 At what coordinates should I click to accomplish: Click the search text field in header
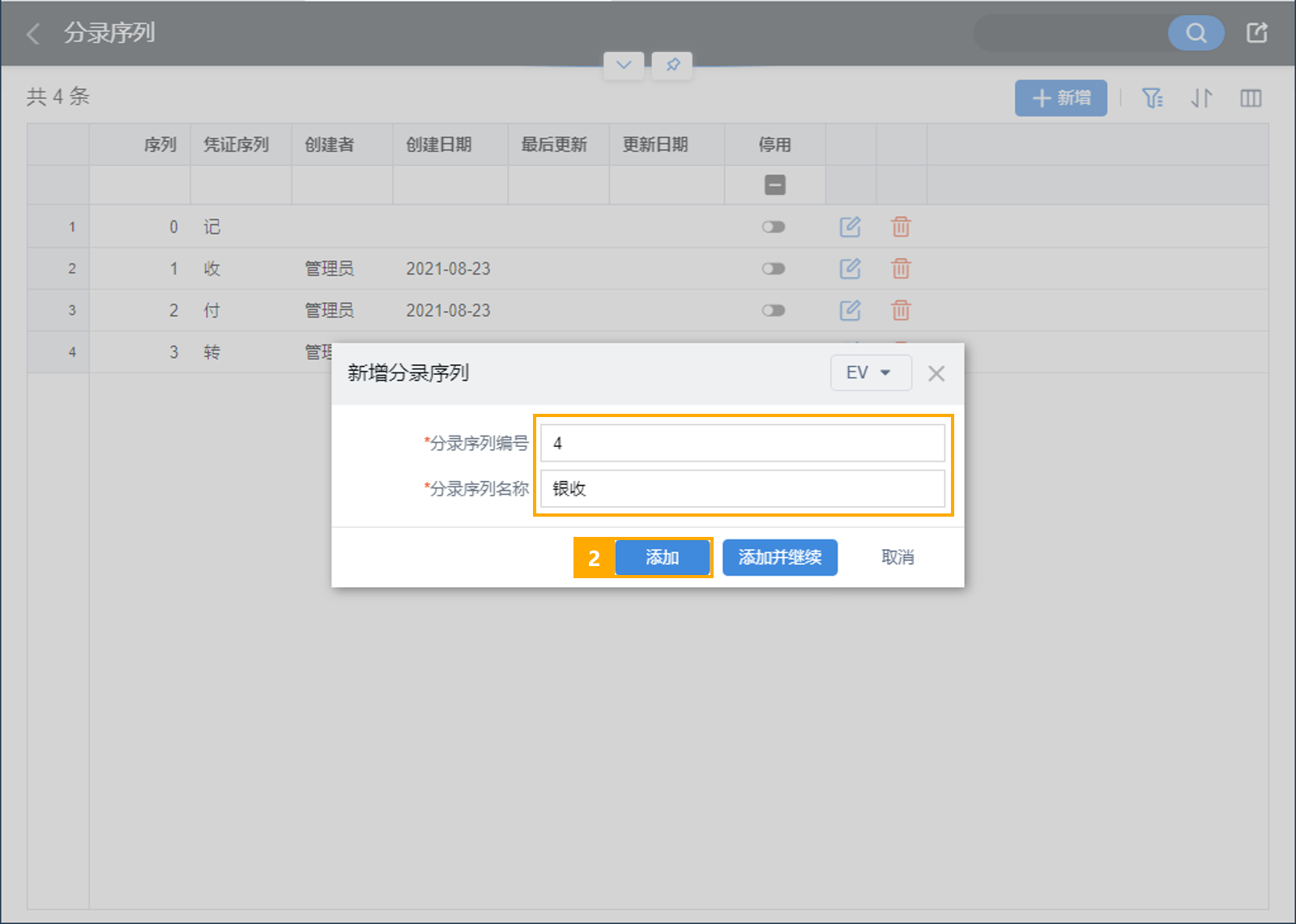pyautogui.click(x=1071, y=33)
